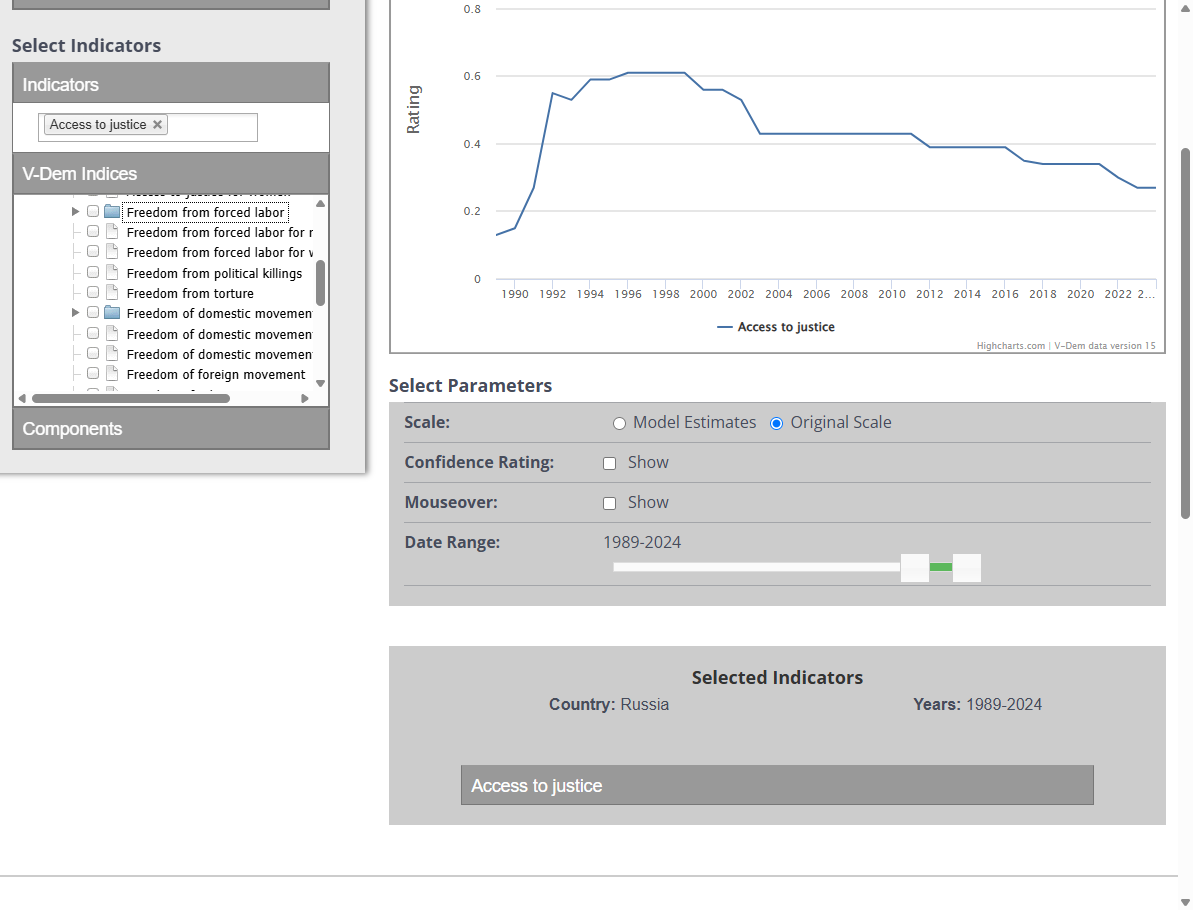Click the indices tree scroll-left arrow

point(22,398)
